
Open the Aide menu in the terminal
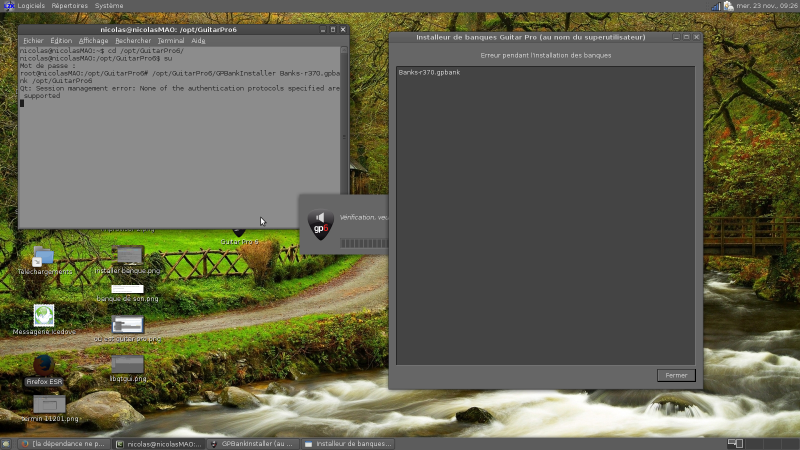(x=198, y=41)
